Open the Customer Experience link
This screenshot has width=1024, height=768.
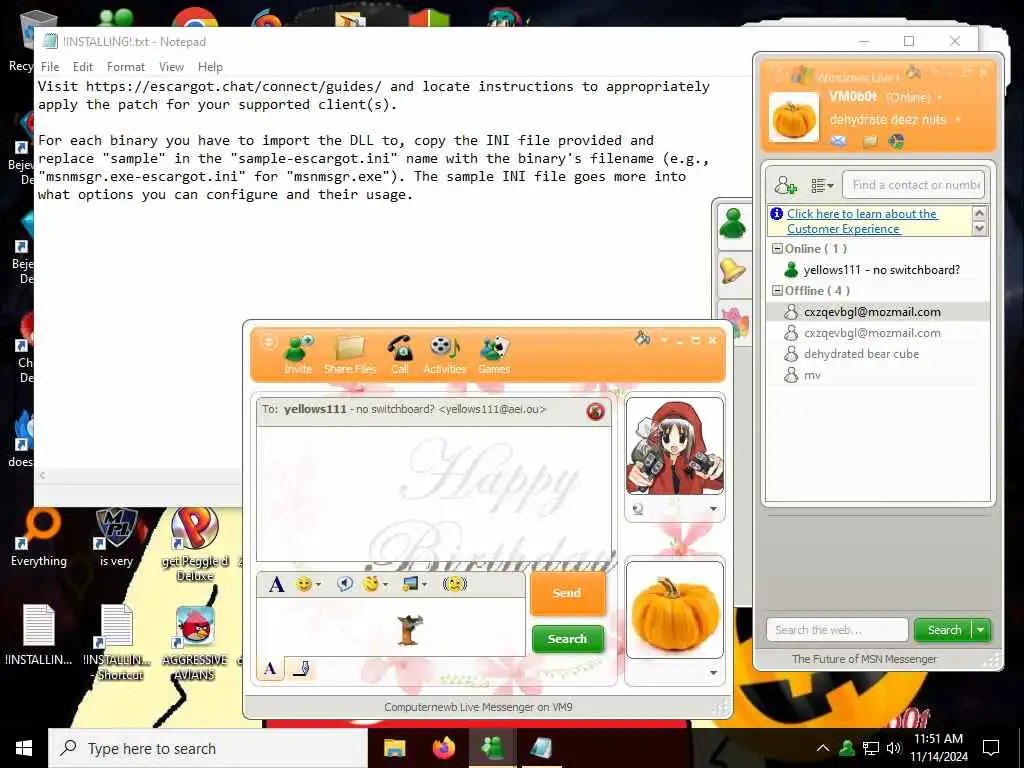pyautogui.click(x=862, y=221)
